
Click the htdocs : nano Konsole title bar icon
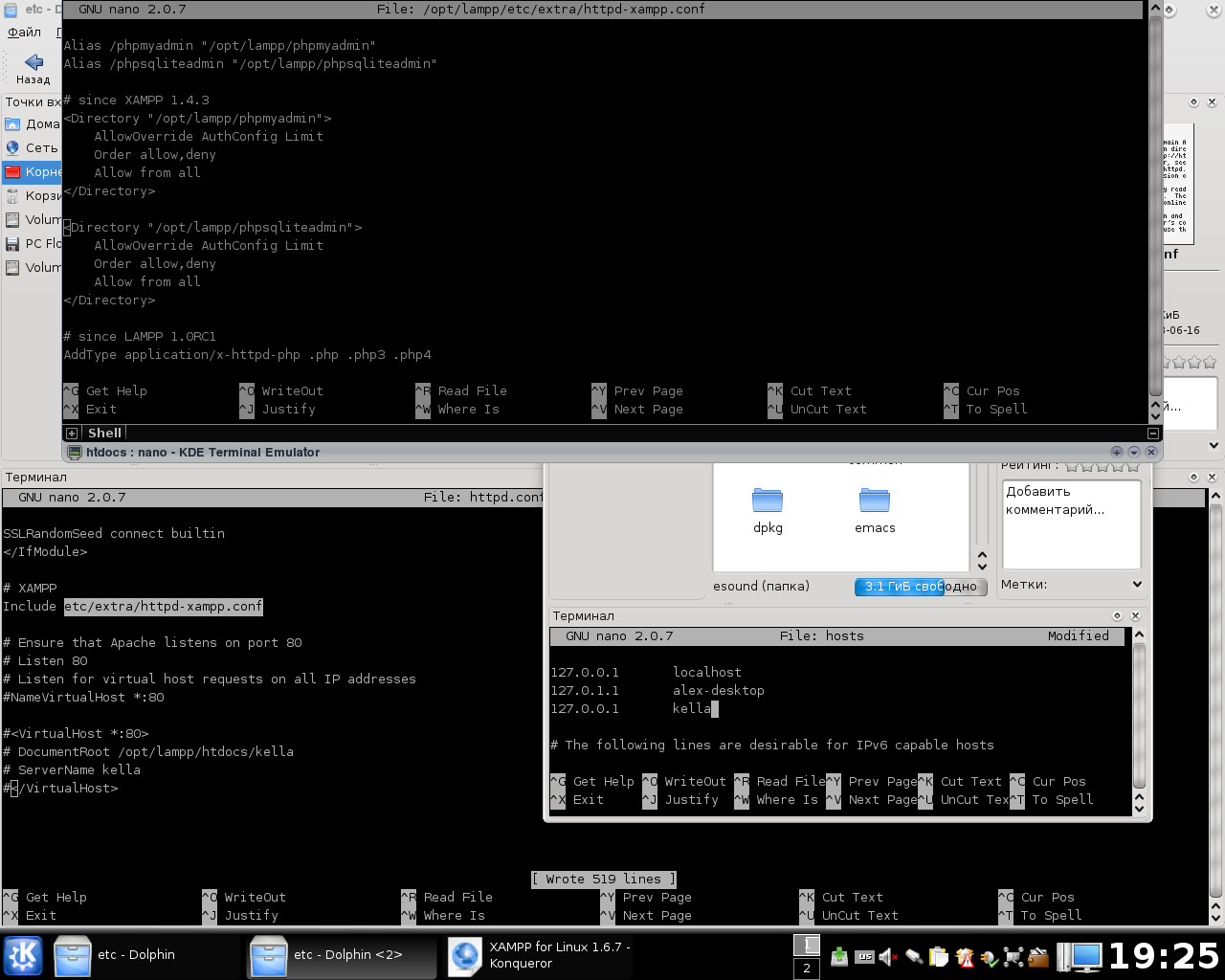pos(74,452)
